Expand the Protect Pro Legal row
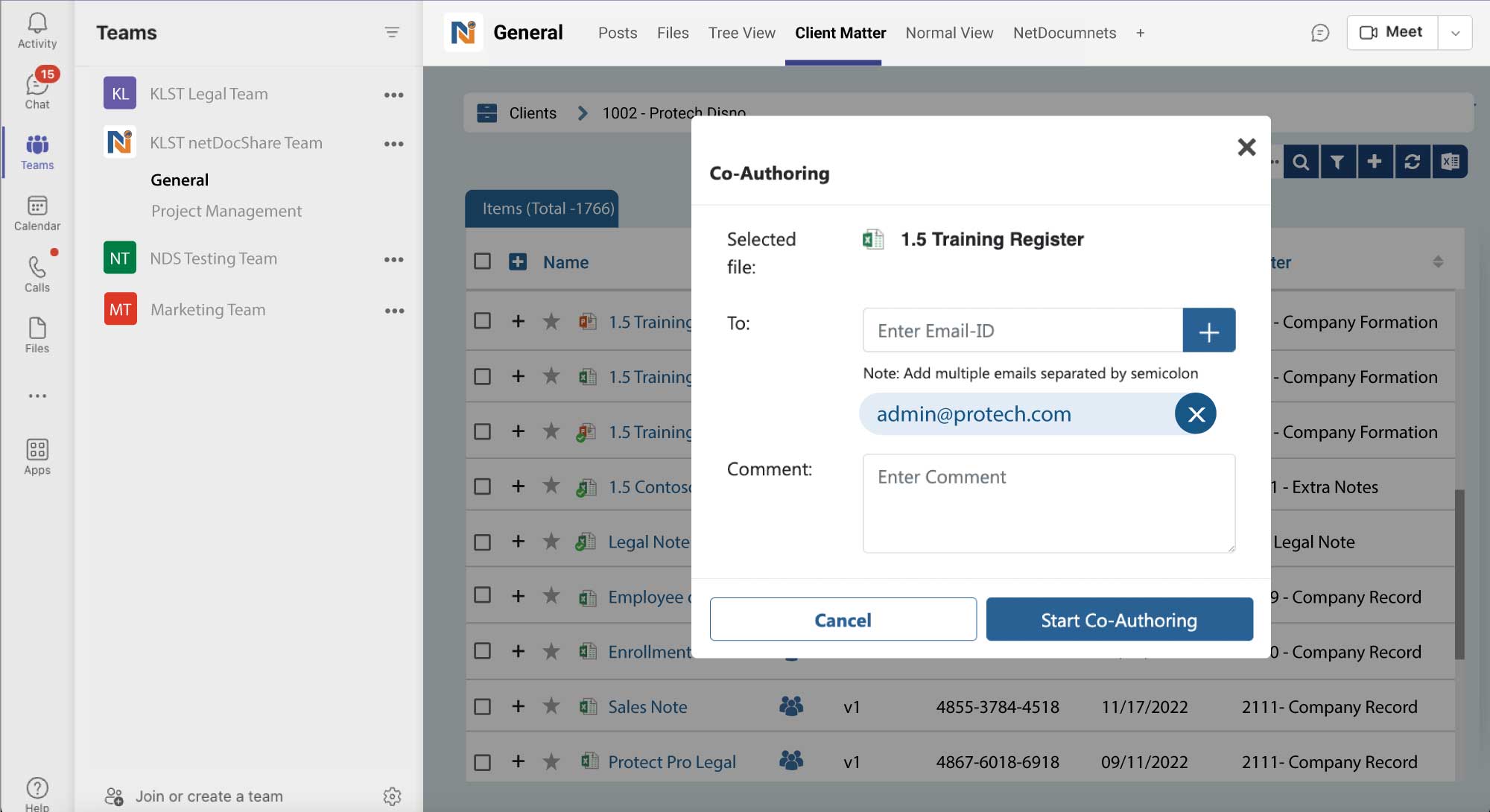The image size is (1490, 812). (x=519, y=761)
